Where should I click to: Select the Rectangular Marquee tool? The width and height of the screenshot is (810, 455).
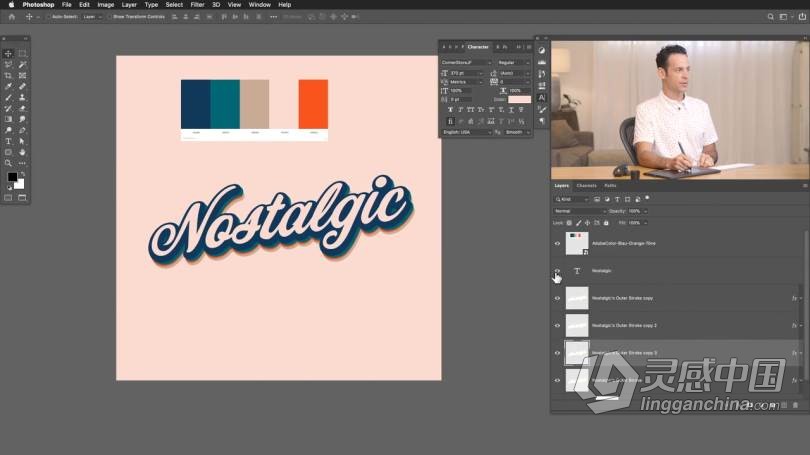(x=22, y=53)
